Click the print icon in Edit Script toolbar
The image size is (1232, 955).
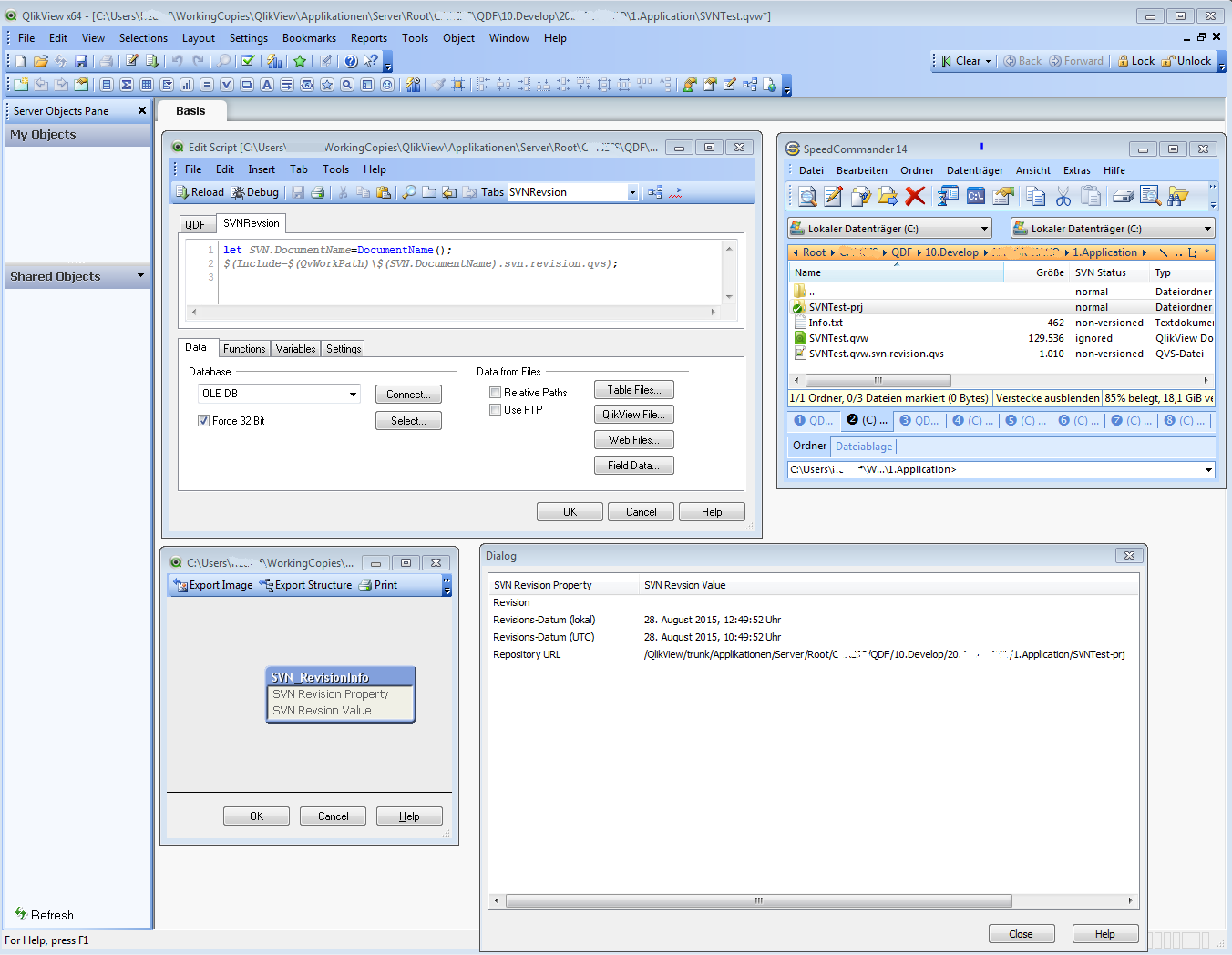click(317, 192)
